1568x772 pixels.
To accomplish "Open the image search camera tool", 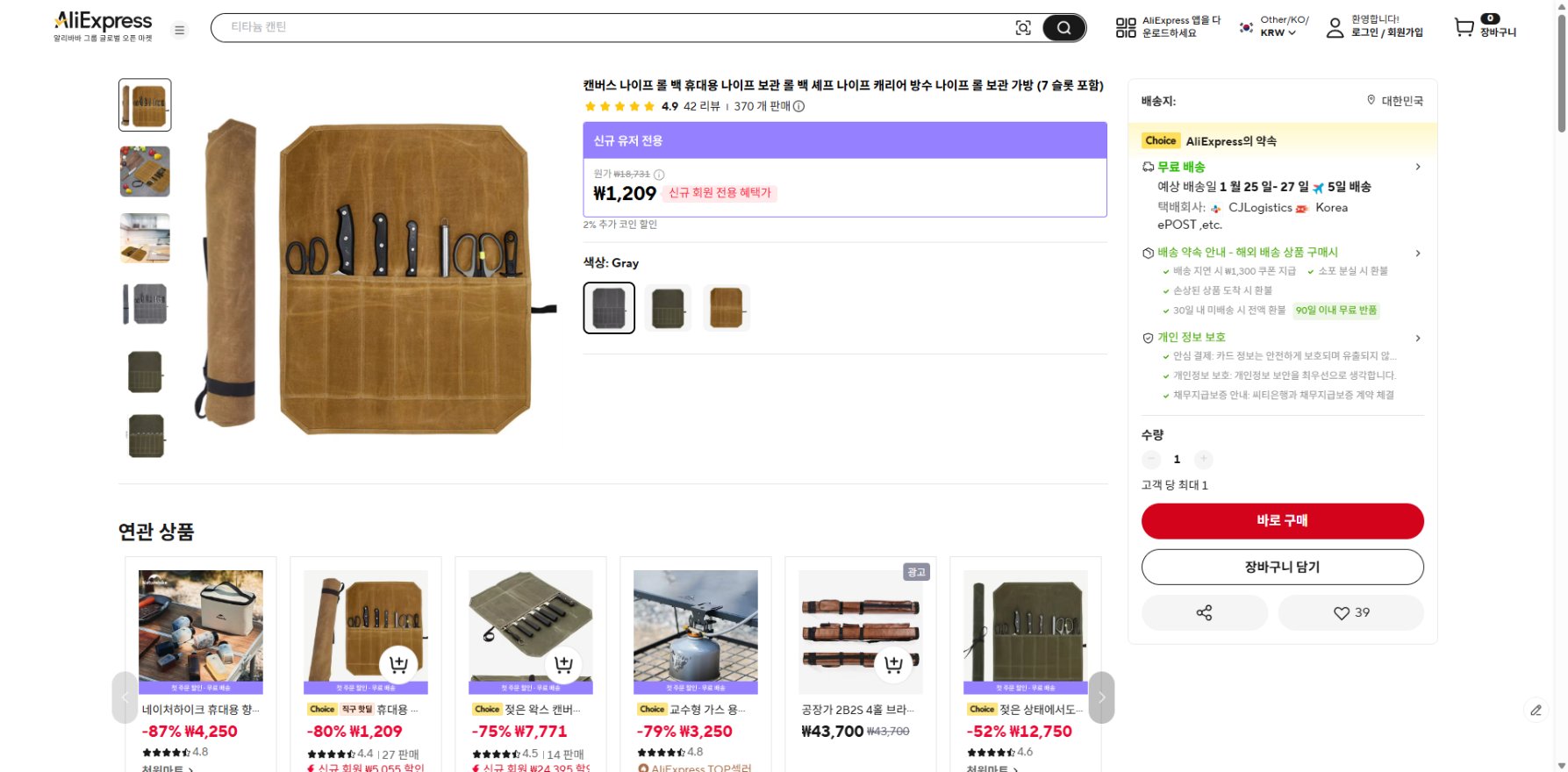I will (x=1023, y=27).
